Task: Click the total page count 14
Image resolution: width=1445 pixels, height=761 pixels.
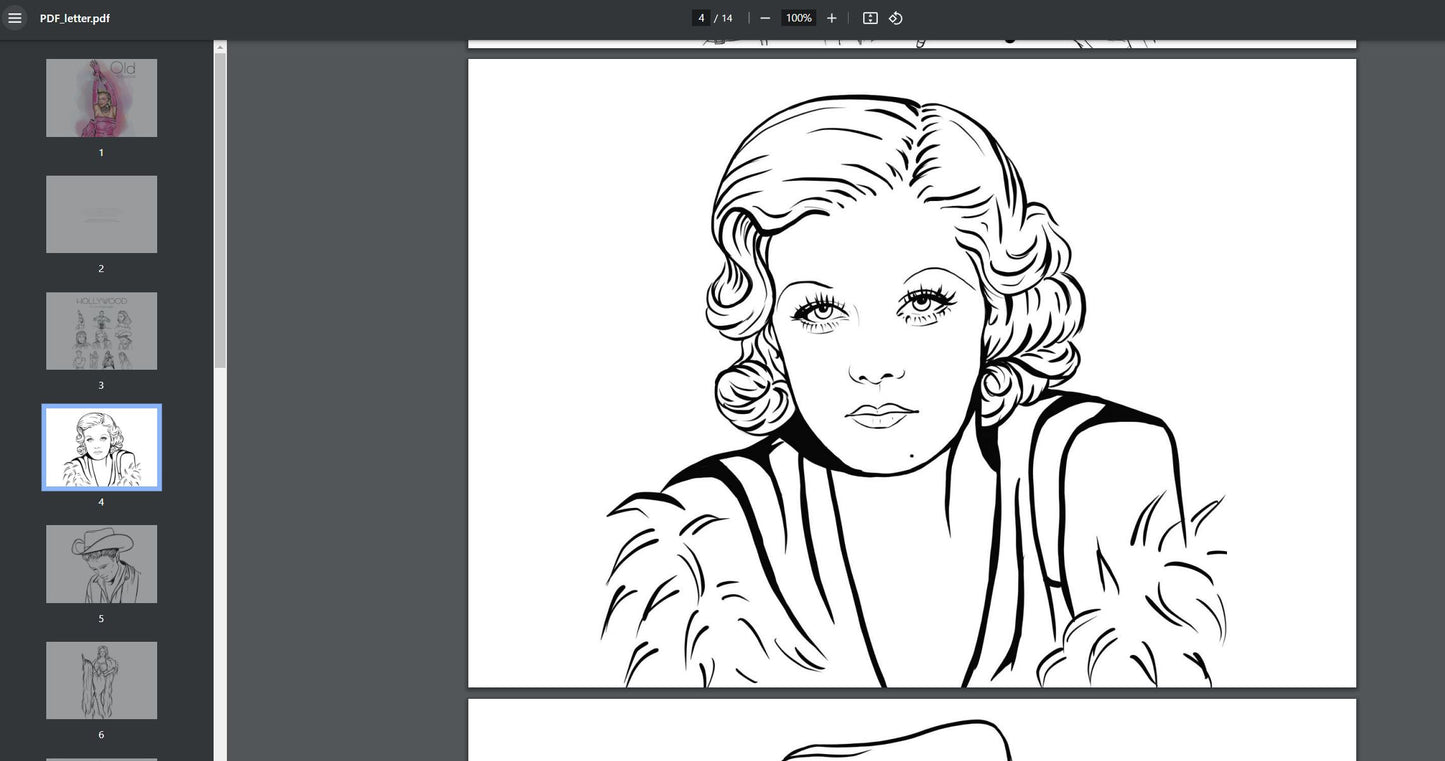Action: point(727,18)
